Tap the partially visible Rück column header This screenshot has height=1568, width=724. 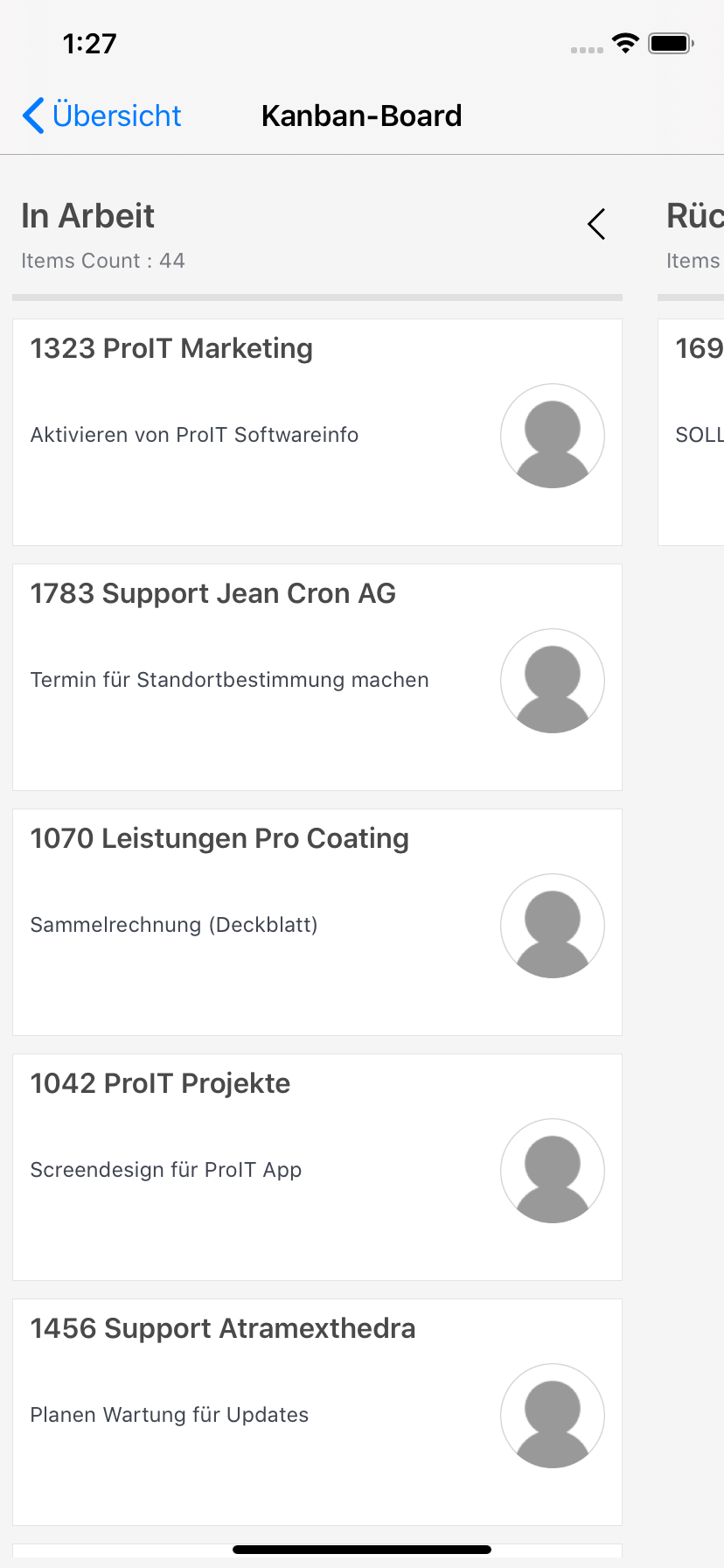(694, 216)
